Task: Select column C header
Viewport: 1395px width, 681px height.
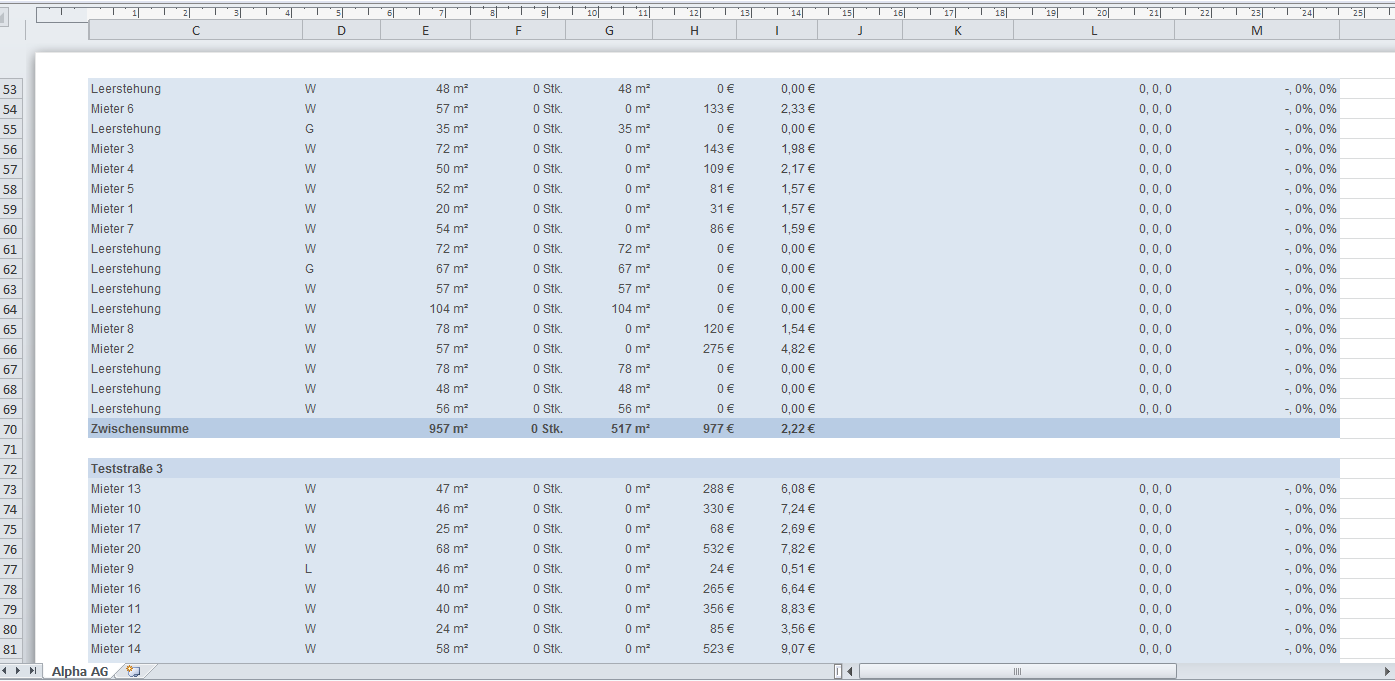Action: coord(196,31)
